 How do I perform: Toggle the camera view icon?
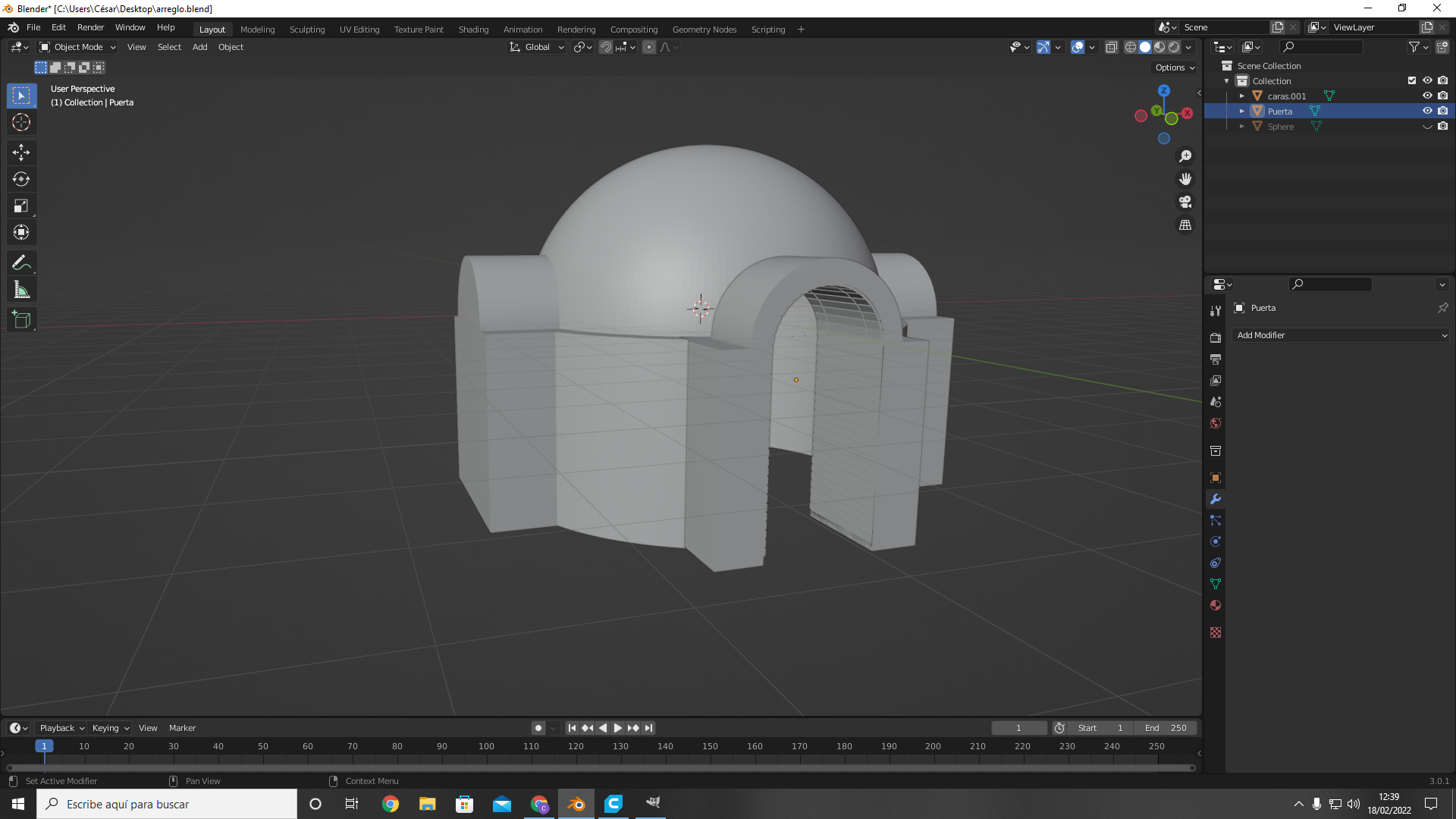pos(1185,202)
